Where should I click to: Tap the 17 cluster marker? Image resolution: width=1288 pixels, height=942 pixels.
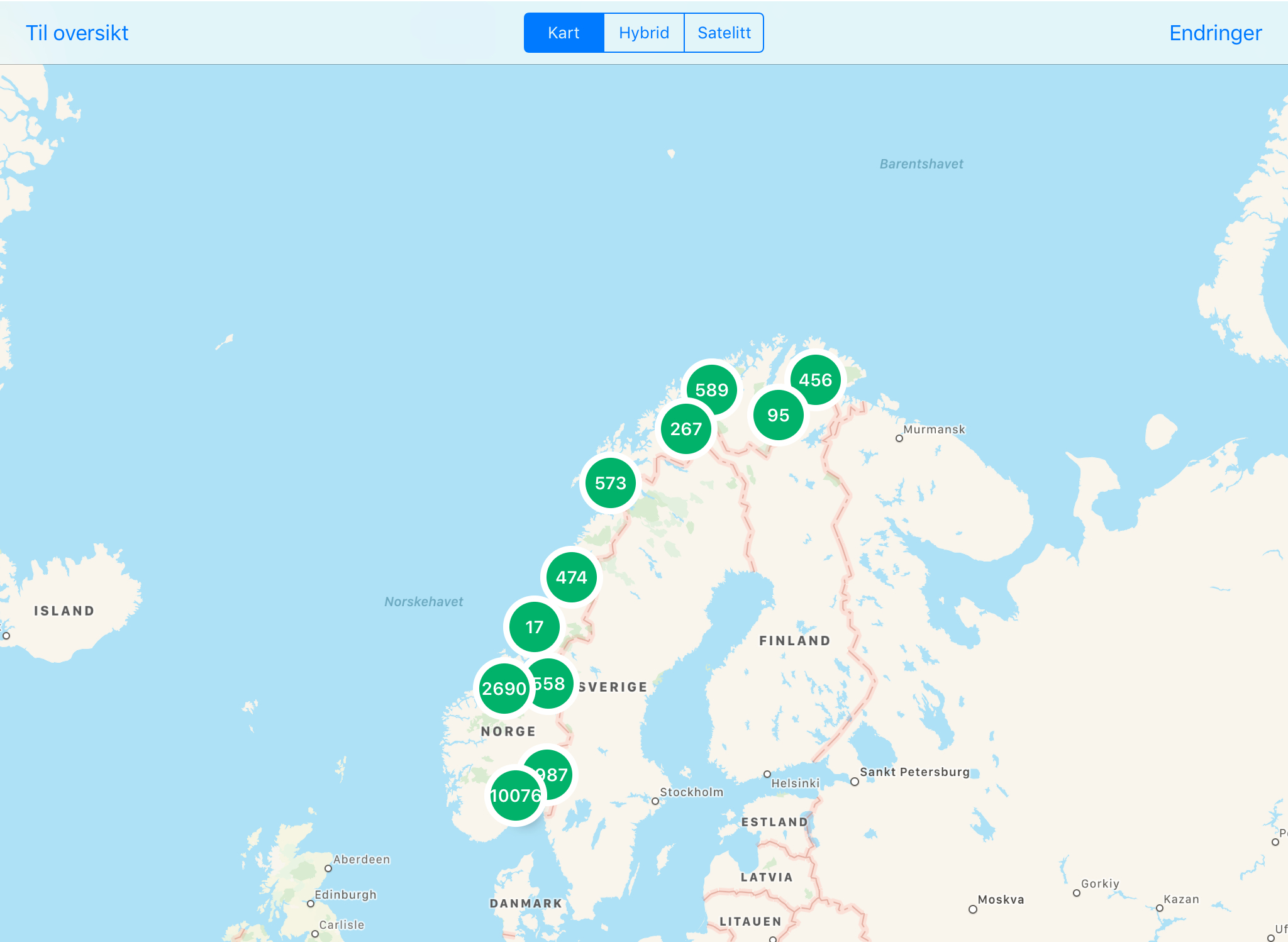point(534,627)
